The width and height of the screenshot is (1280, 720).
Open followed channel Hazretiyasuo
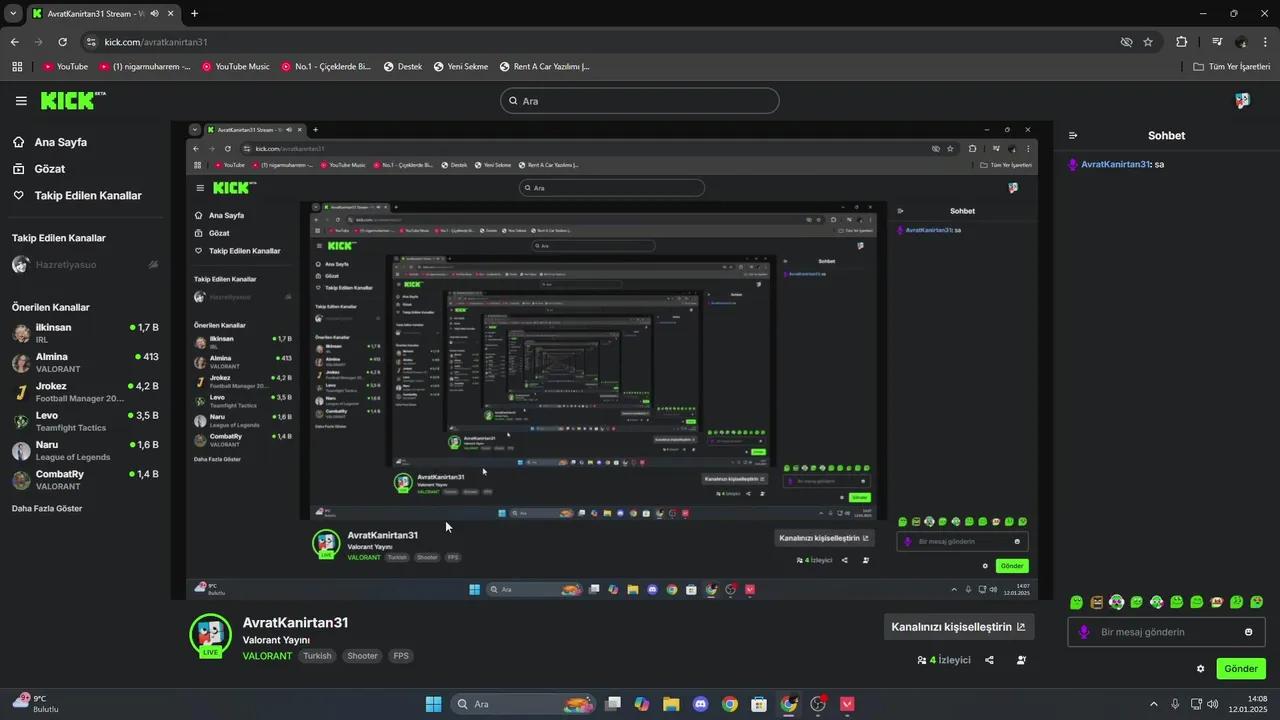pyautogui.click(x=85, y=265)
